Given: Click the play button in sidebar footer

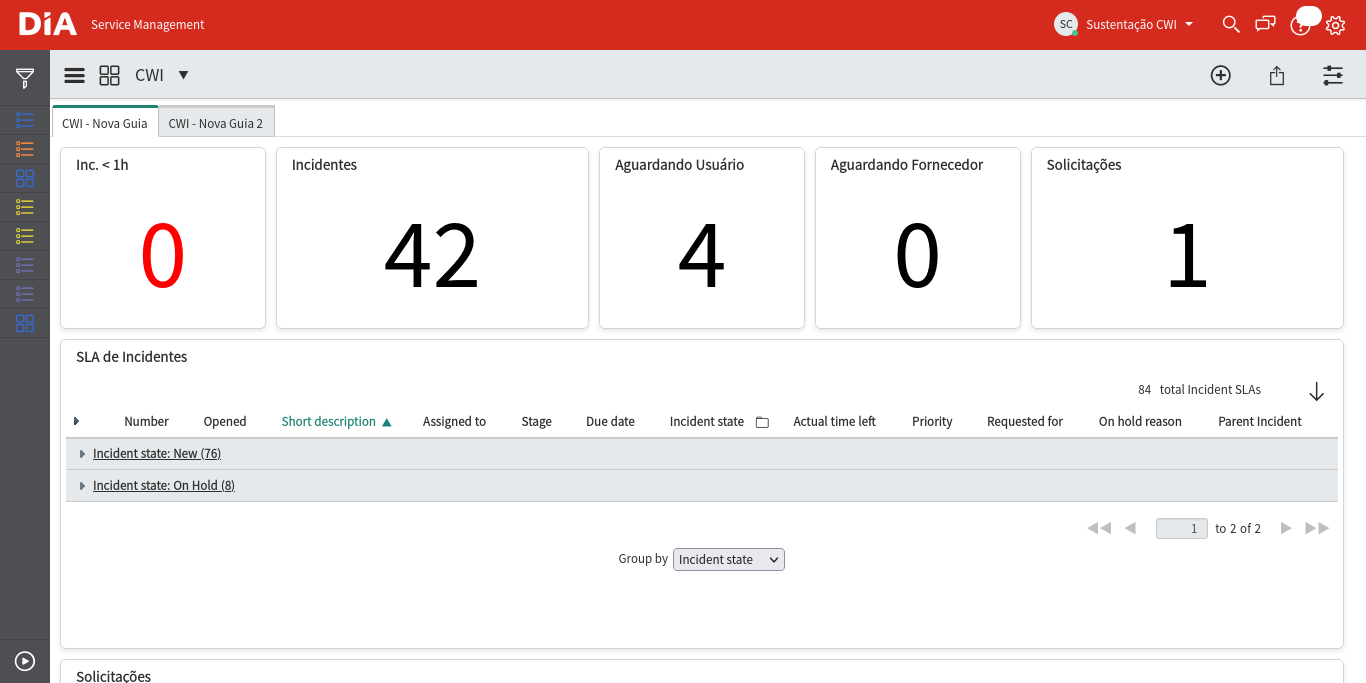Looking at the screenshot, I should 25,661.
